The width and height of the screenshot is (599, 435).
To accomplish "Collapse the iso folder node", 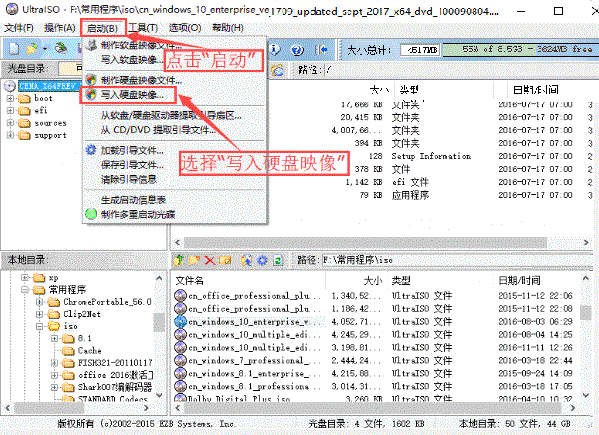I will pos(39,327).
